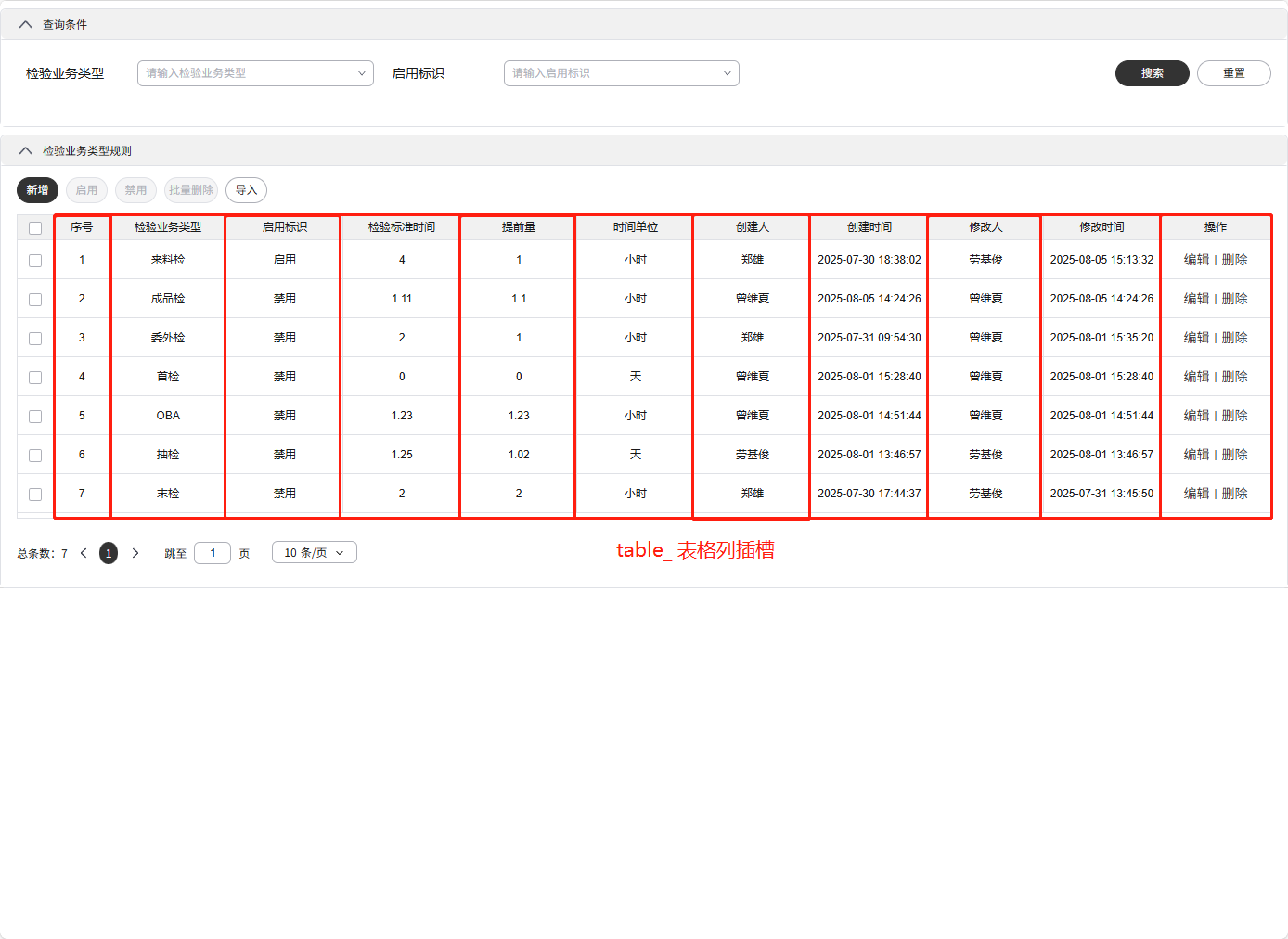This screenshot has width=1288, height=939.
Task: Toggle the select-all checkbox in table header
Action: (35, 228)
